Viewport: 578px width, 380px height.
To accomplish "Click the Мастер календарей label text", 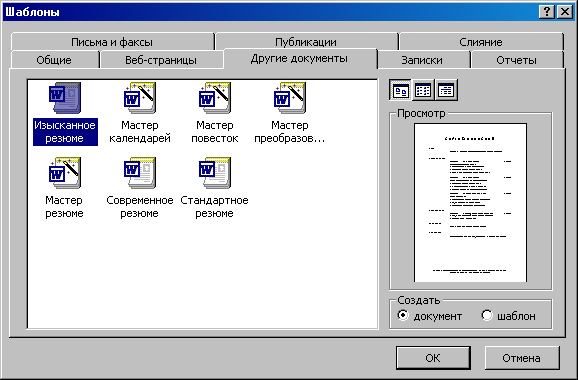I will click(140, 132).
